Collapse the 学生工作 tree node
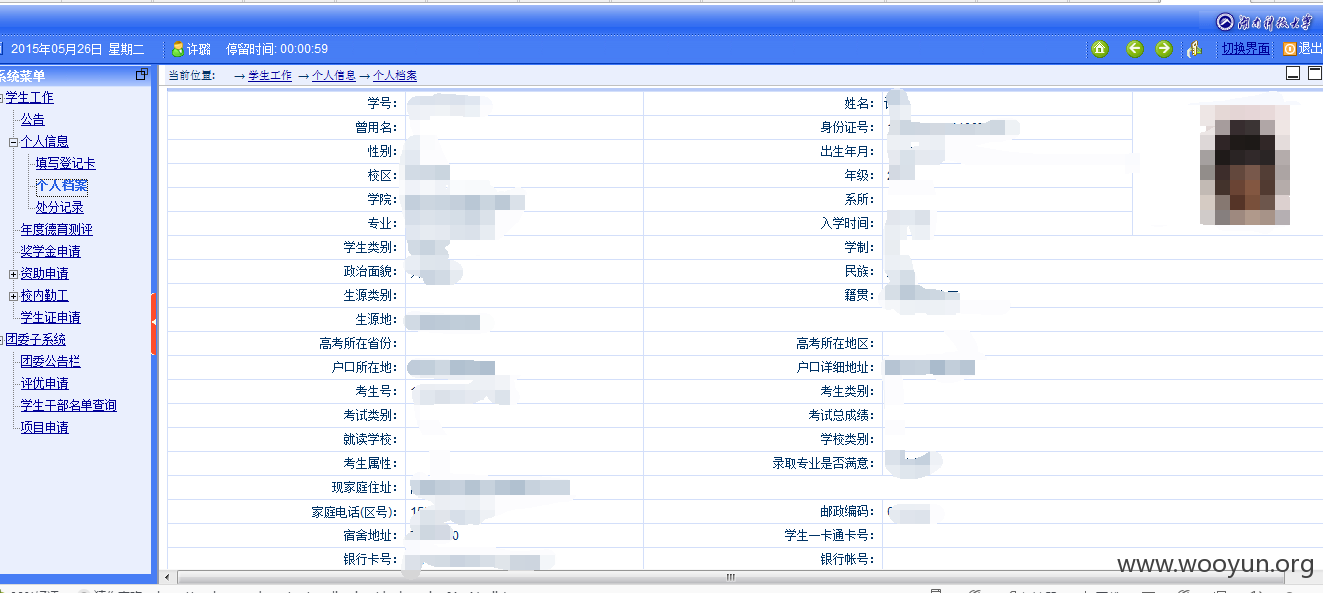Image resolution: width=1323 pixels, height=593 pixels. 2,98
